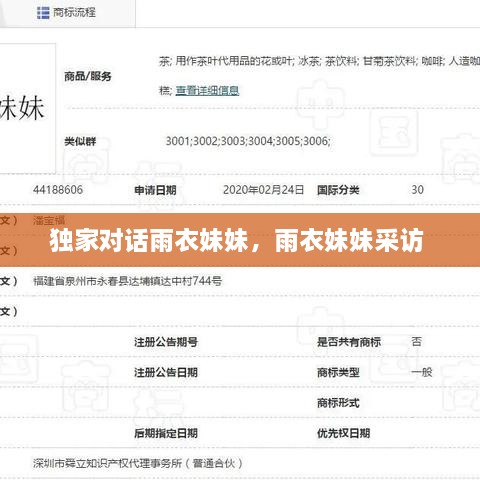Select the 商标形式 label
The width and height of the screenshot is (480, 480).
[338, 403]
